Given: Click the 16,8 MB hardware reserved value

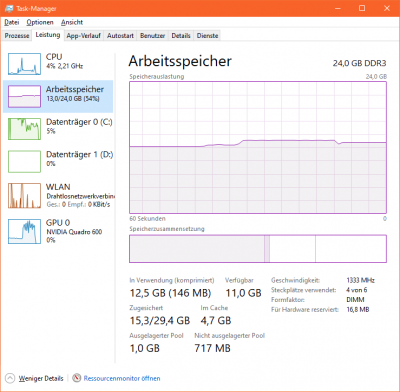Looking at the screenshot, I should click(x=358, y=310).
